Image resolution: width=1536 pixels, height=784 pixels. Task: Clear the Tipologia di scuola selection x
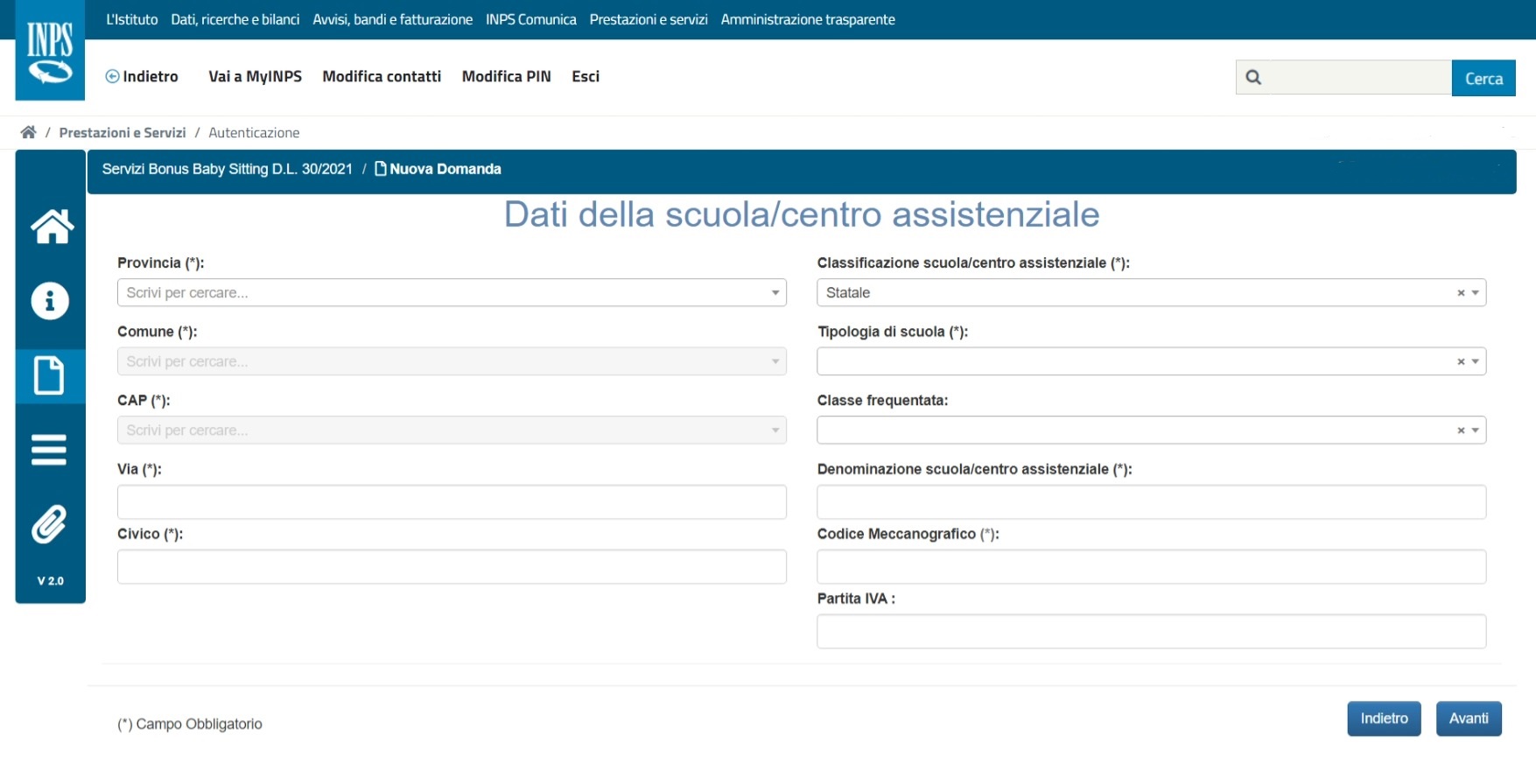coord(1461,361)
